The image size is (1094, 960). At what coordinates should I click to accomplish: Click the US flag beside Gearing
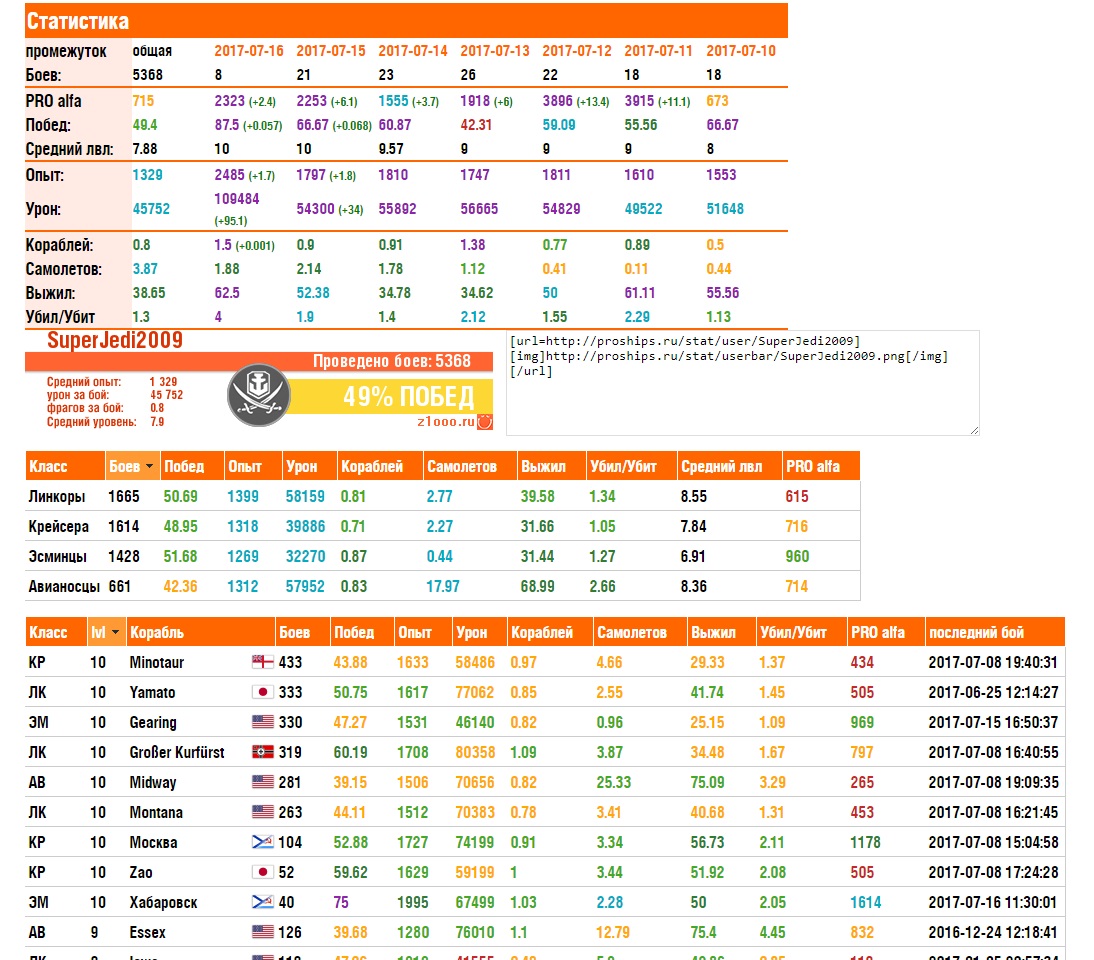(263, 722)
